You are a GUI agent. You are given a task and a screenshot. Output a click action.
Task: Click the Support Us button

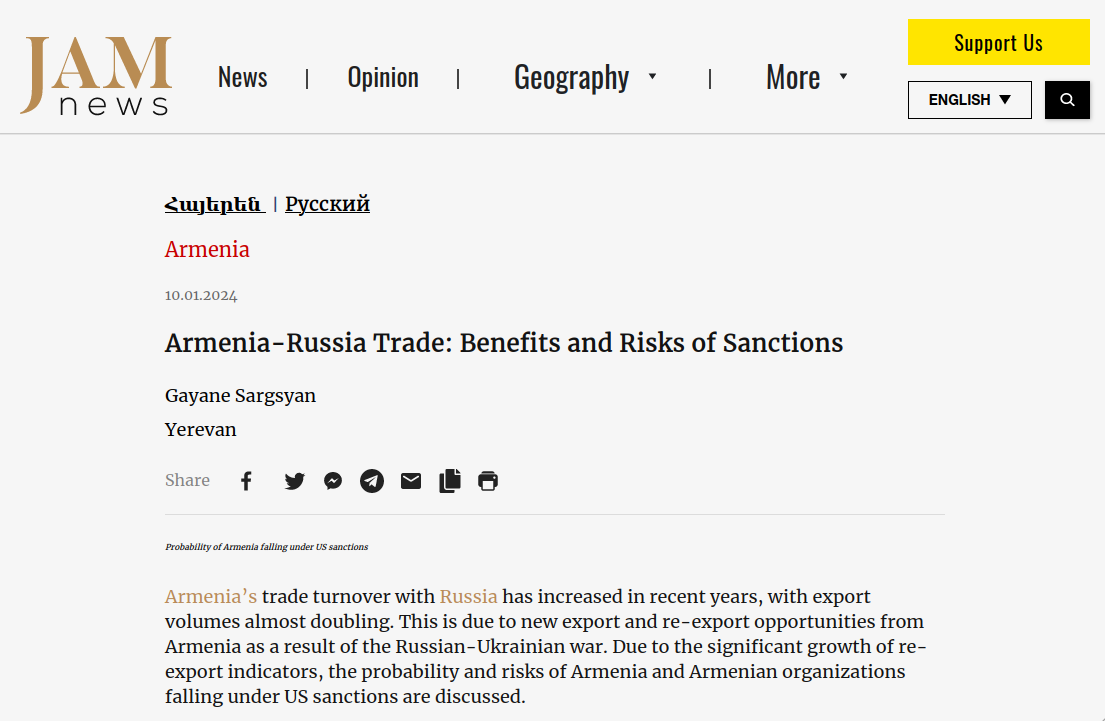coord(998,42)
